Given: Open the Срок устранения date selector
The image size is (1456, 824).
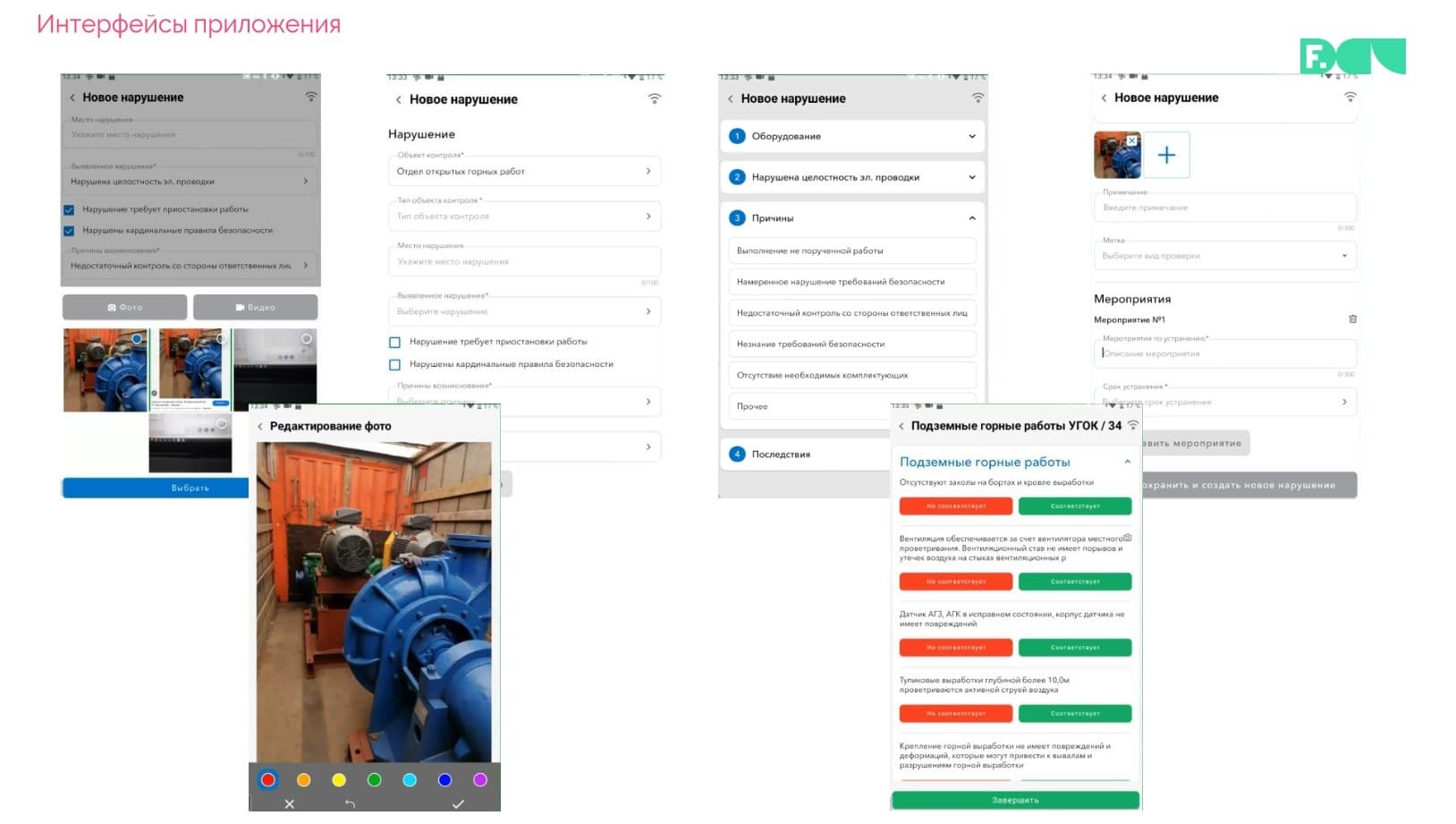Looking at the screenshot, I should (x=1225, y=402).
